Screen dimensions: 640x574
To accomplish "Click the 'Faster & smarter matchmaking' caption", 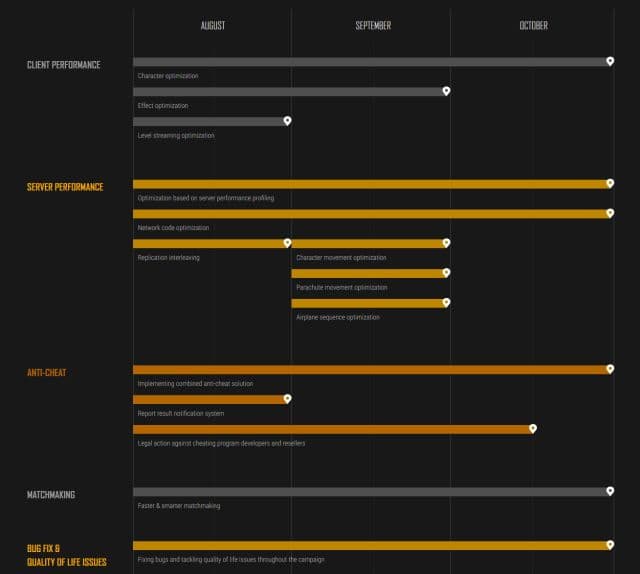I will [x=179, y=506].
